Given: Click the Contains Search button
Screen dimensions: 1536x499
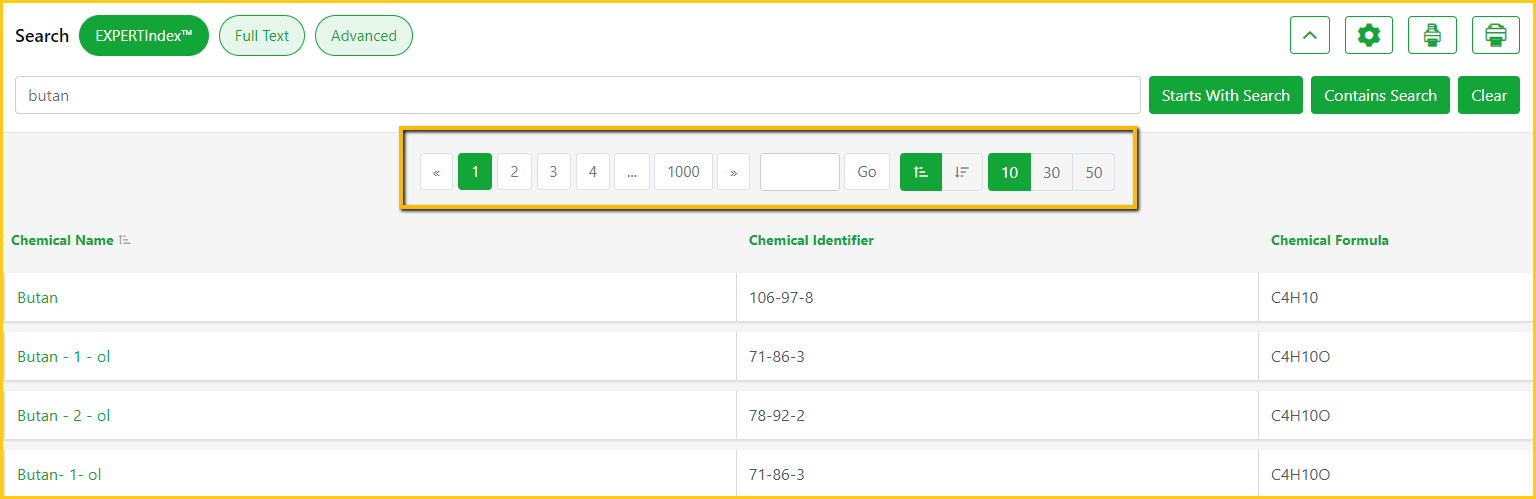Looking at the screenshot, I should [x=1380, y=96].
